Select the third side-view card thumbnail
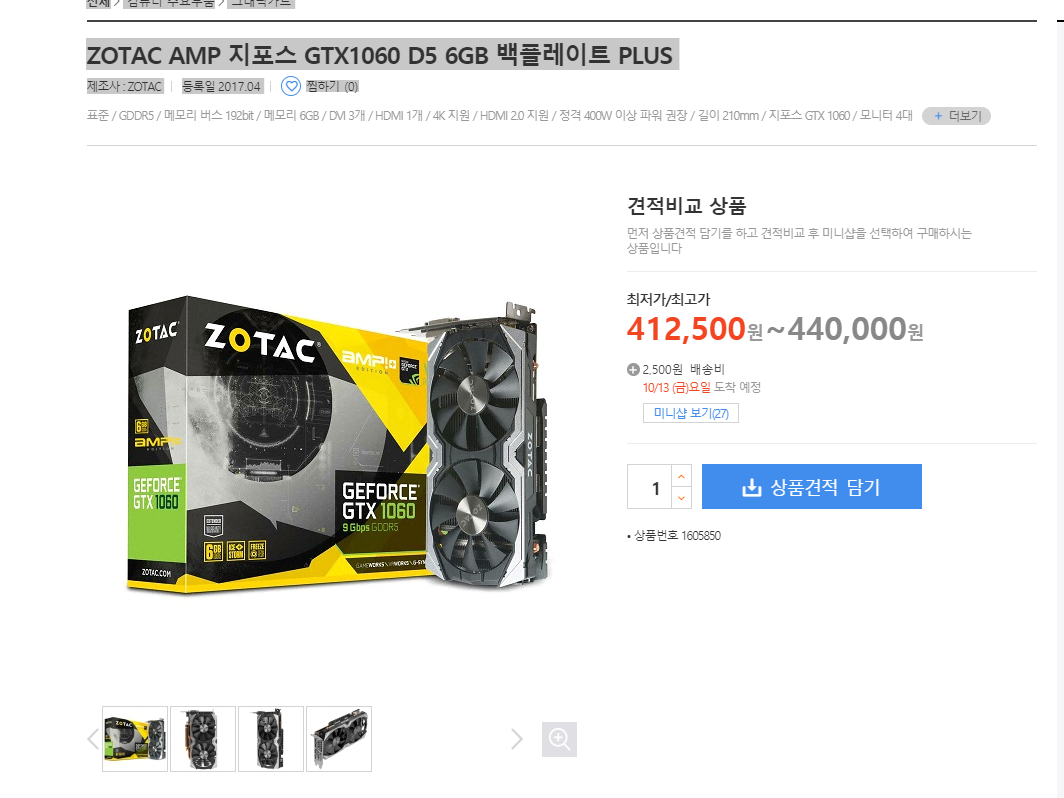 (271, 739)
